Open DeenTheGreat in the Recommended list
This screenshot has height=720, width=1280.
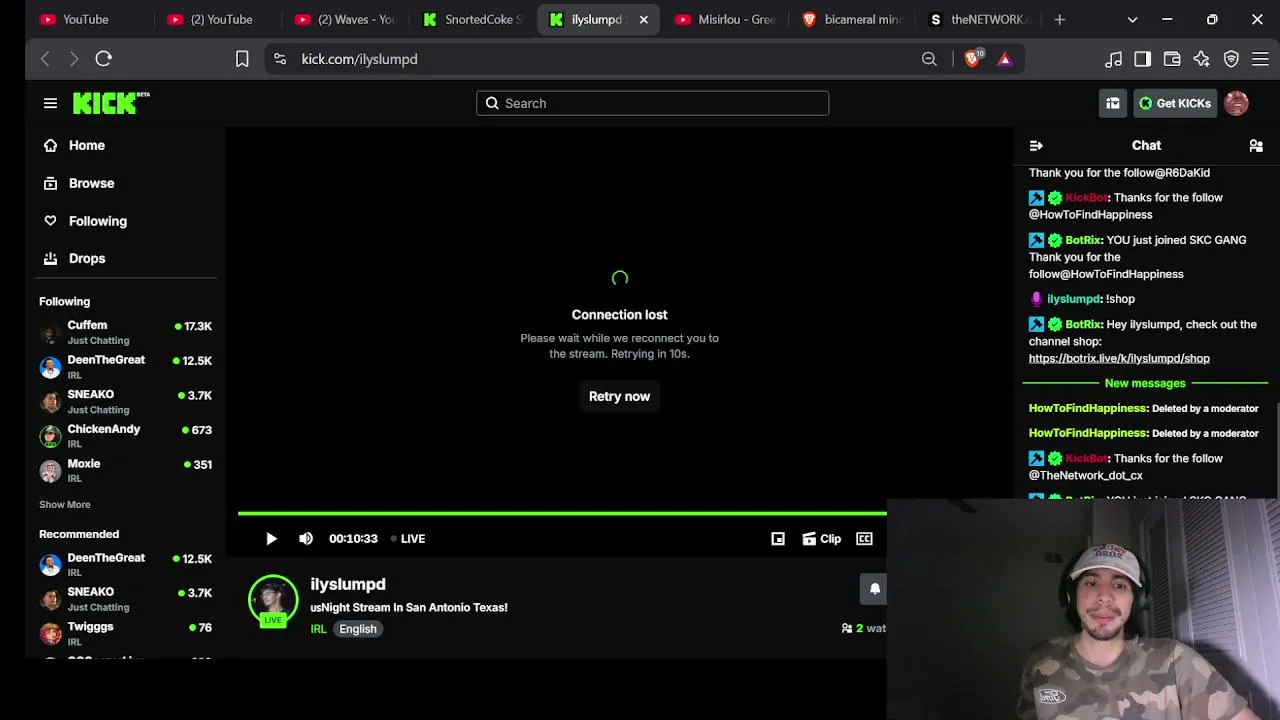pyautogui.click(x=126, y=565)
